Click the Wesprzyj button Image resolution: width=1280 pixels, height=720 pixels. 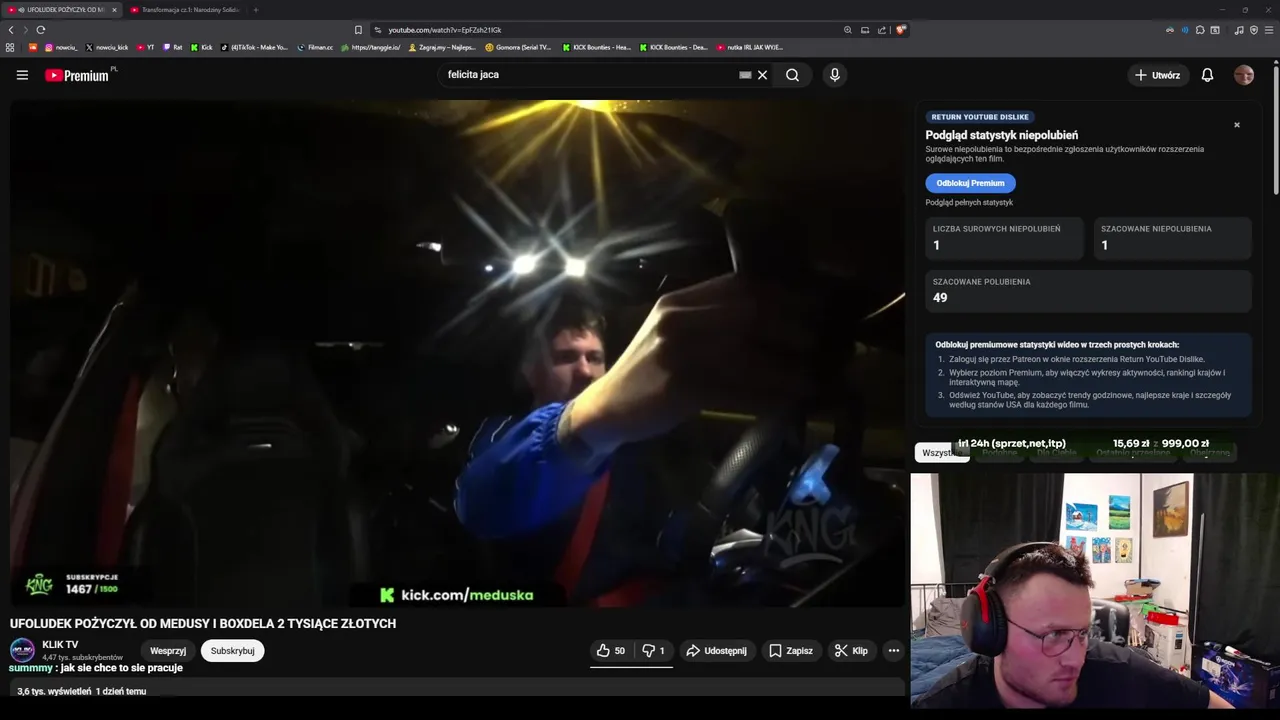pos(168,651)
